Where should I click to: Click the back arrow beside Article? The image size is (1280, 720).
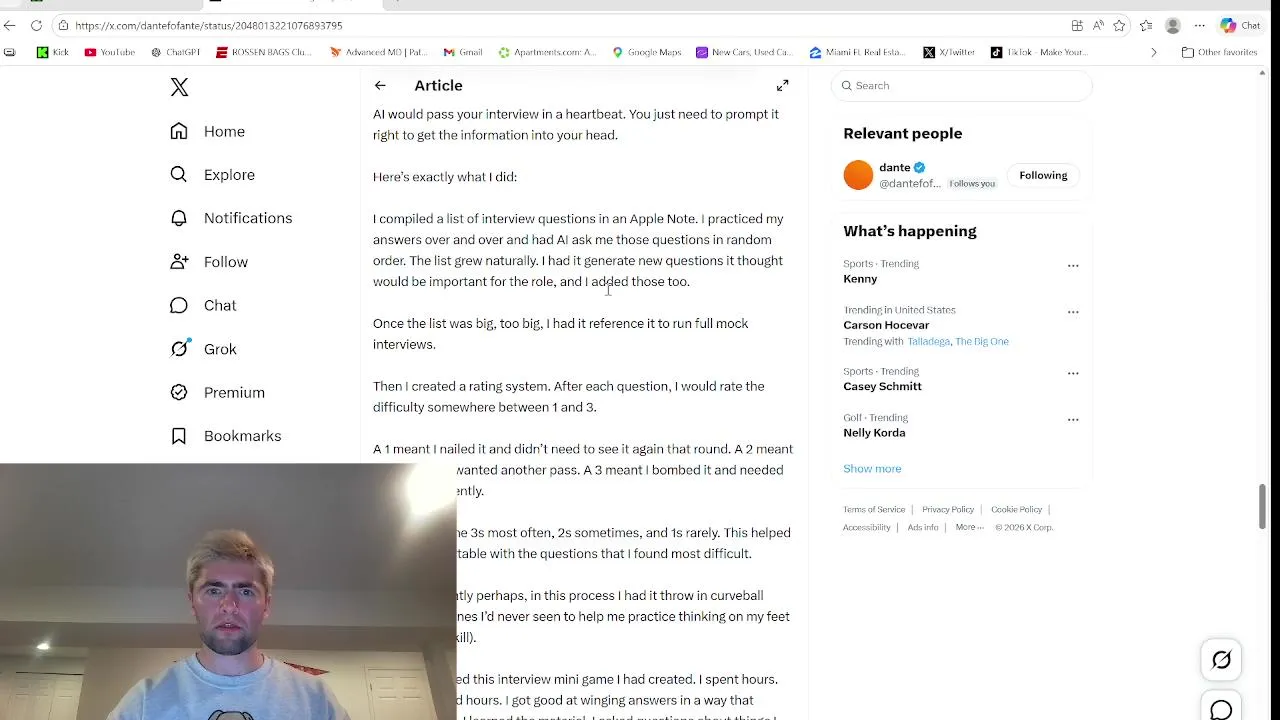coord(380,86)
